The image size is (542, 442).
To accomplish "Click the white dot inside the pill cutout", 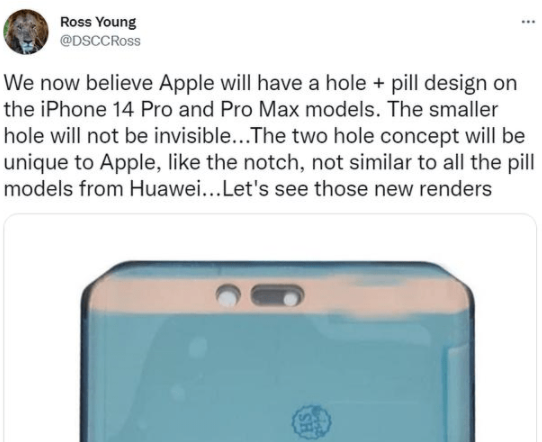I will [x=291, y=299].
